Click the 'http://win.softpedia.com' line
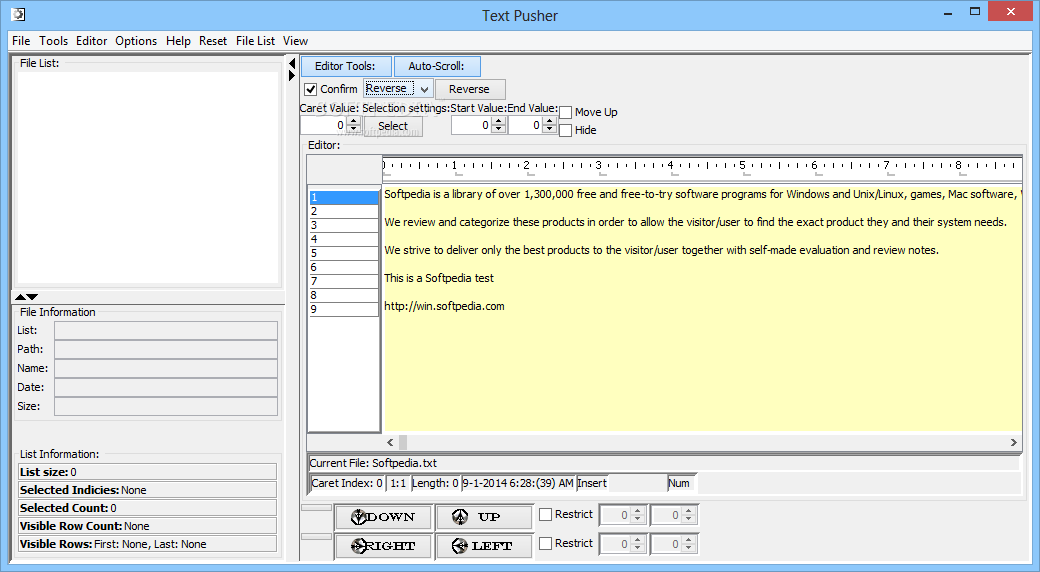Viewport: 1040px width, 572px height. coord(444,306)
